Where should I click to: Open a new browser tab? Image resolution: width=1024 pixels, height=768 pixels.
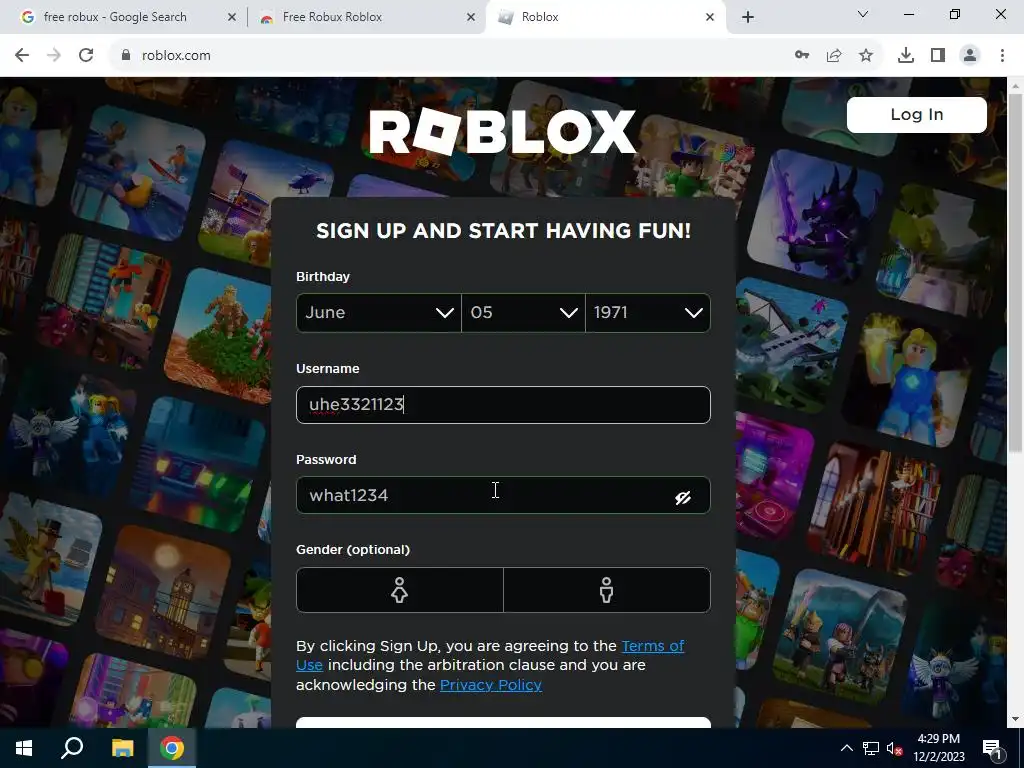tap(748, 17)
